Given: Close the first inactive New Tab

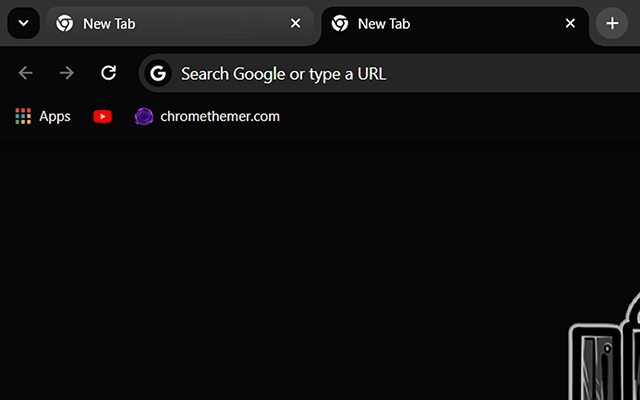Looking at the screenshot, I should [x=296, y=24].
